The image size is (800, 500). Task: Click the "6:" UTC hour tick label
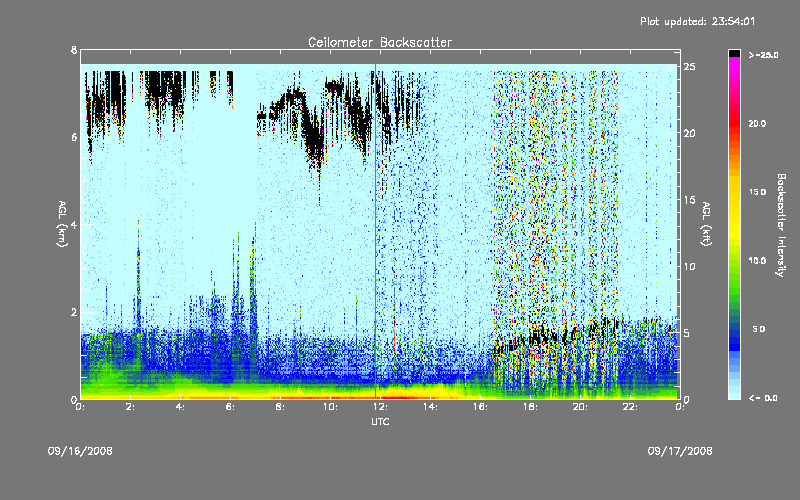231,407
